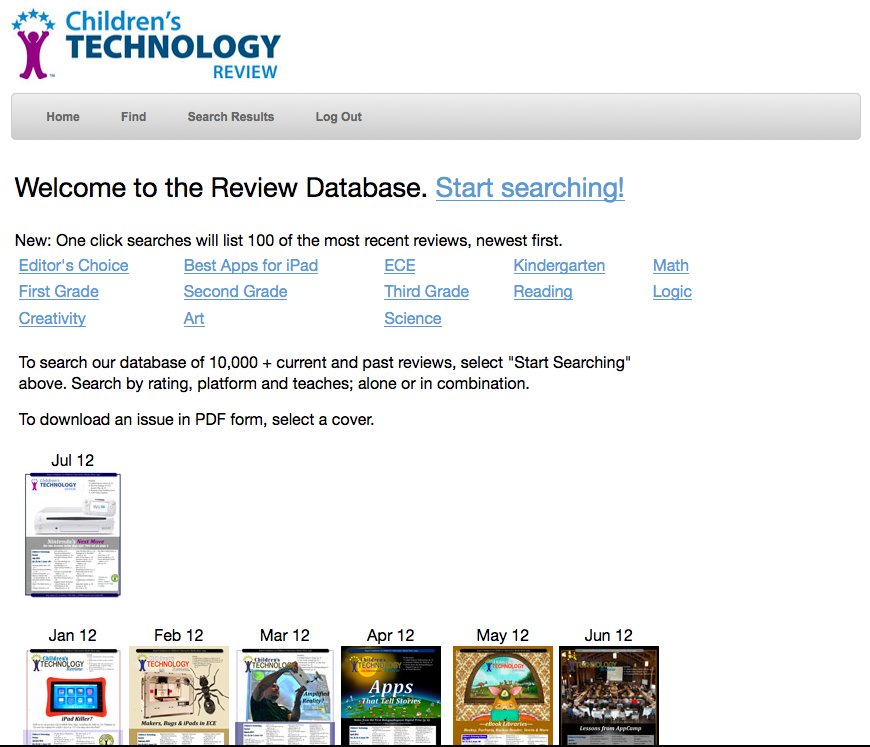Viewport: 870px width, 747px height.
Task: Open the Home menu item
Action: coord(63,117)
